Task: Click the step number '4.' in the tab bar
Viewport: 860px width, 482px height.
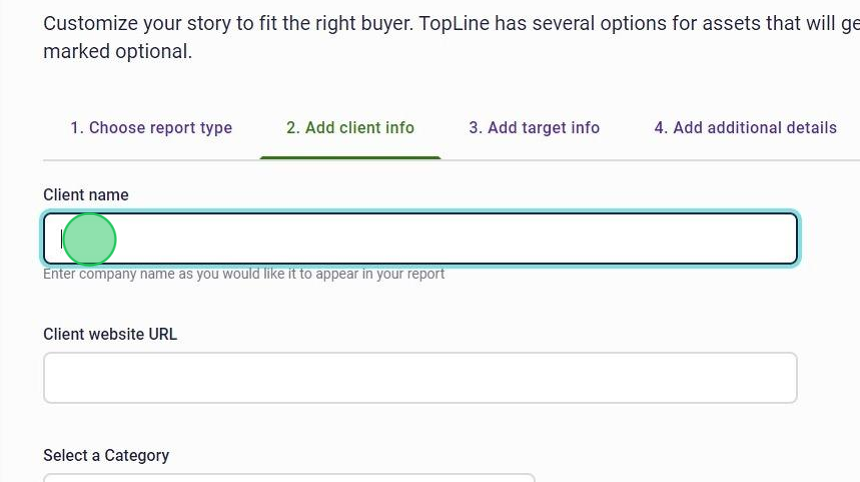Action: 661,128
